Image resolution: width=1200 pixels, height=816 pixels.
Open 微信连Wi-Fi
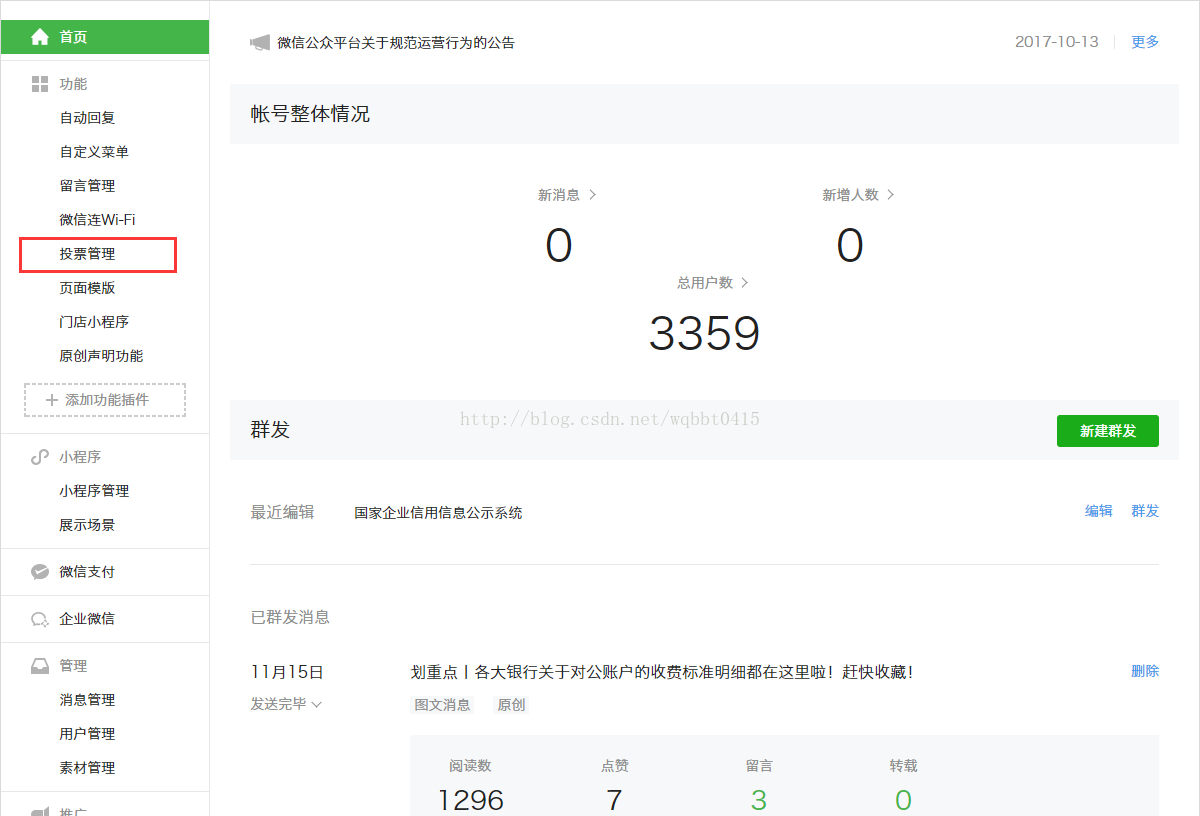tap(97, 220)
